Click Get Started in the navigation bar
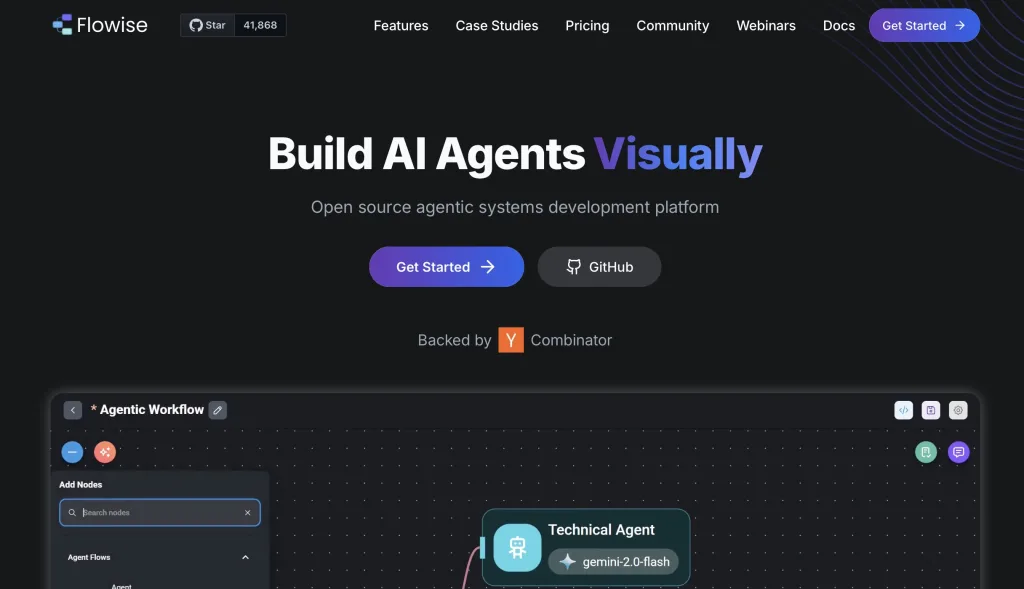This screenshot has height=589, width=1024. [924, 25]
